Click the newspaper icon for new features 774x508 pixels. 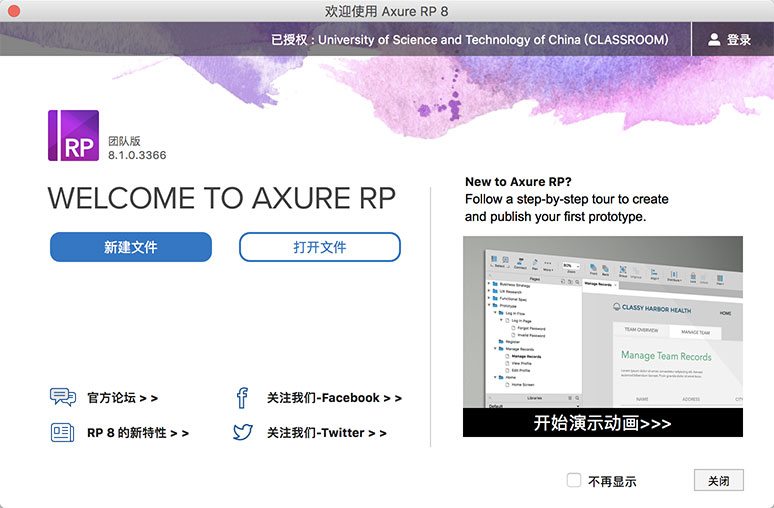point(63,432)
